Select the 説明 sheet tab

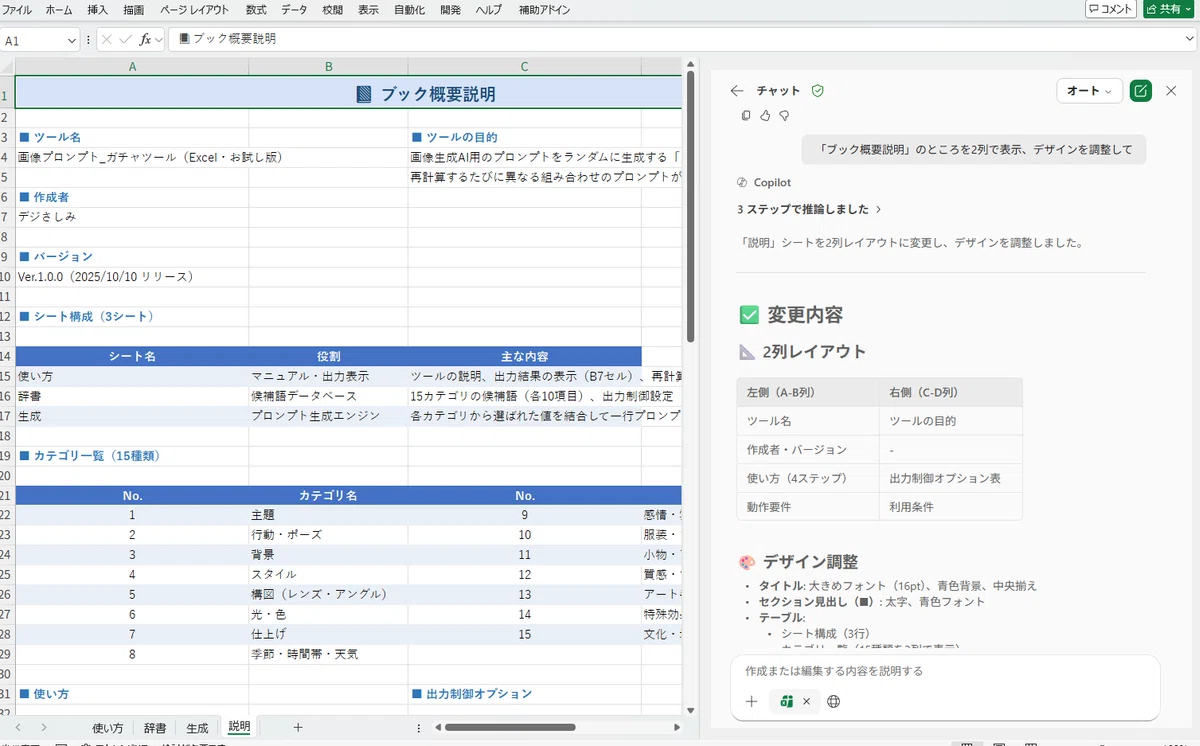click(x=240, y=727)
